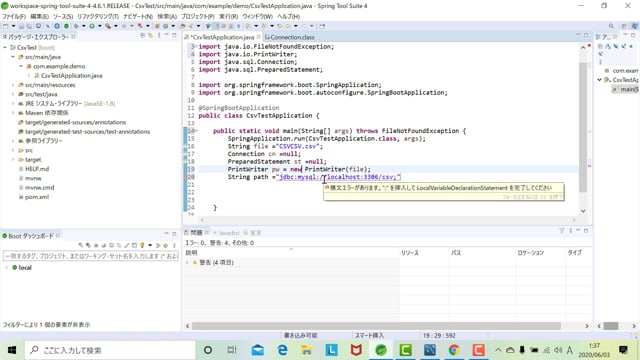Open the Boot Dashboard view menu dots
This screenshot has height=360, width=640.
click(x=174, y=245)
